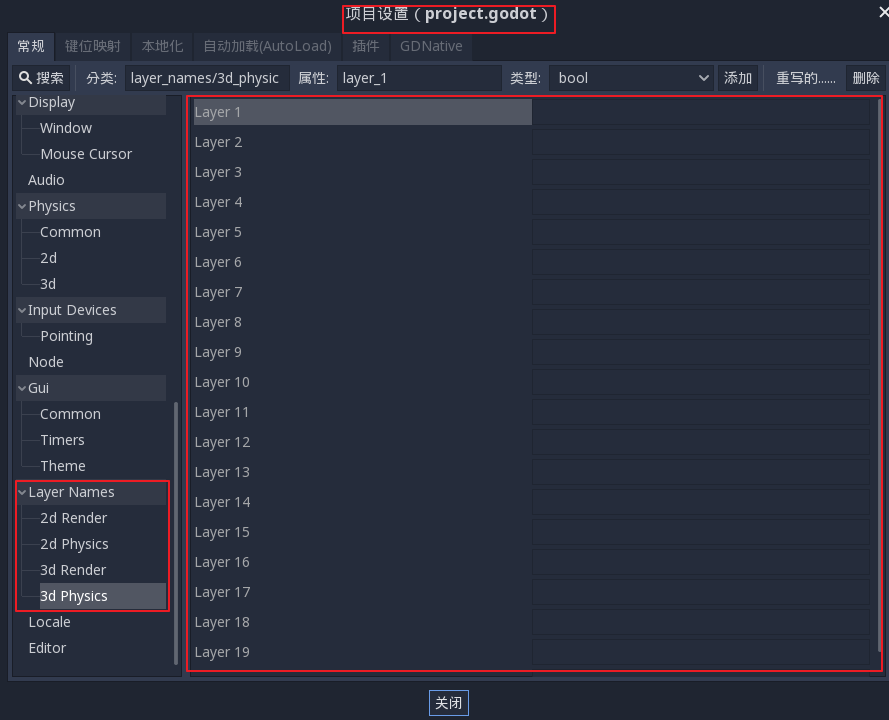Viewport: 889px width, 720px height.
Task: Select the Layer 12 property label
Action: point(222,443)
